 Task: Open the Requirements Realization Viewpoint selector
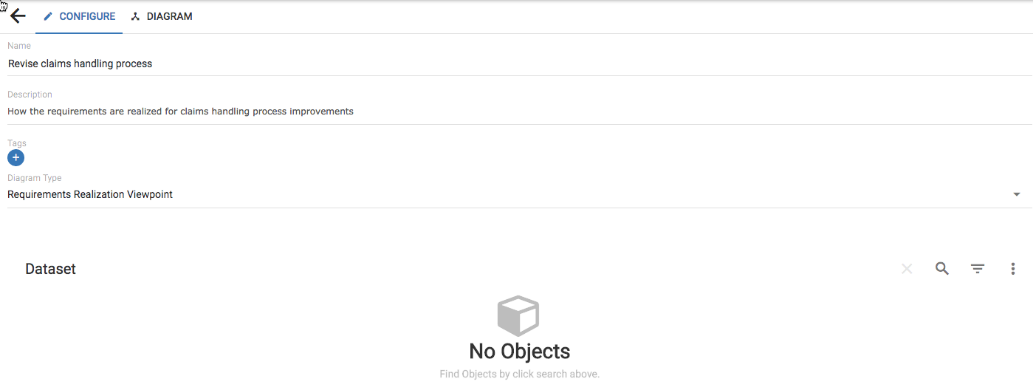tap(519, 194)
